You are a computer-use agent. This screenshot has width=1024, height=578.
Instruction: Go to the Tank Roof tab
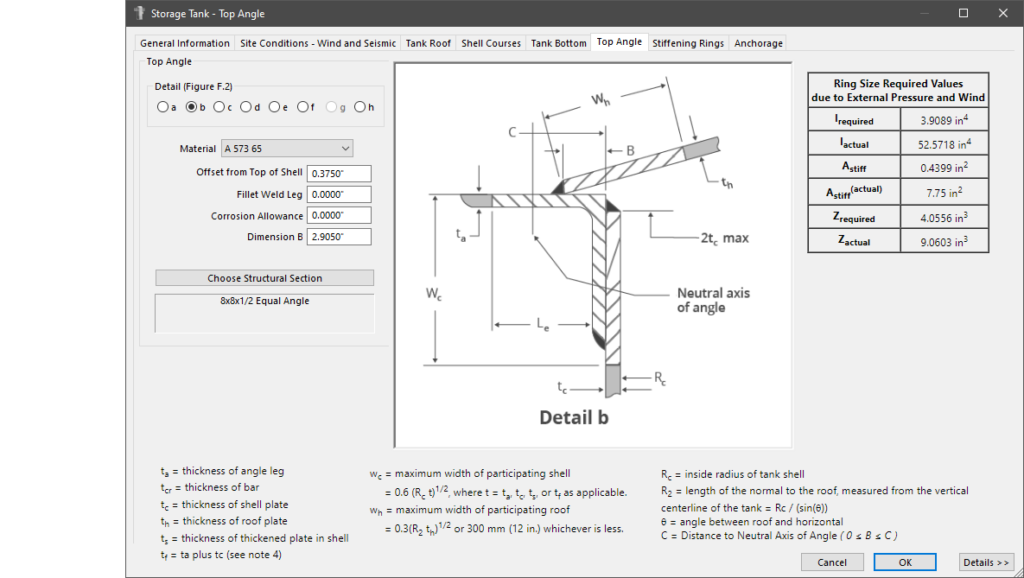tap(428, 43)
